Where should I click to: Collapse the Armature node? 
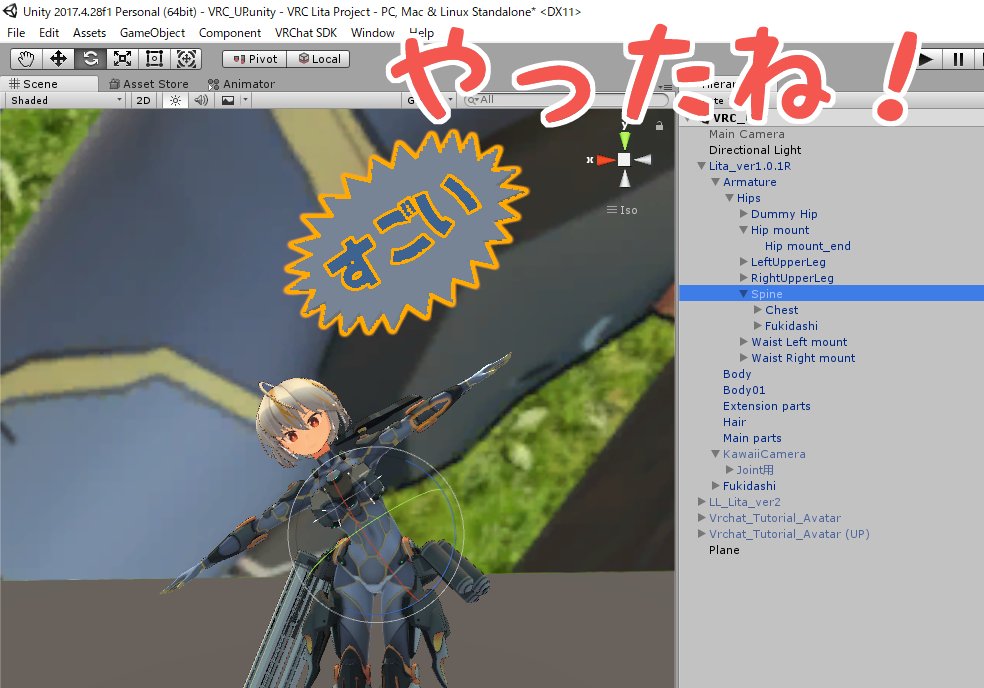click(x=715, y=182)
